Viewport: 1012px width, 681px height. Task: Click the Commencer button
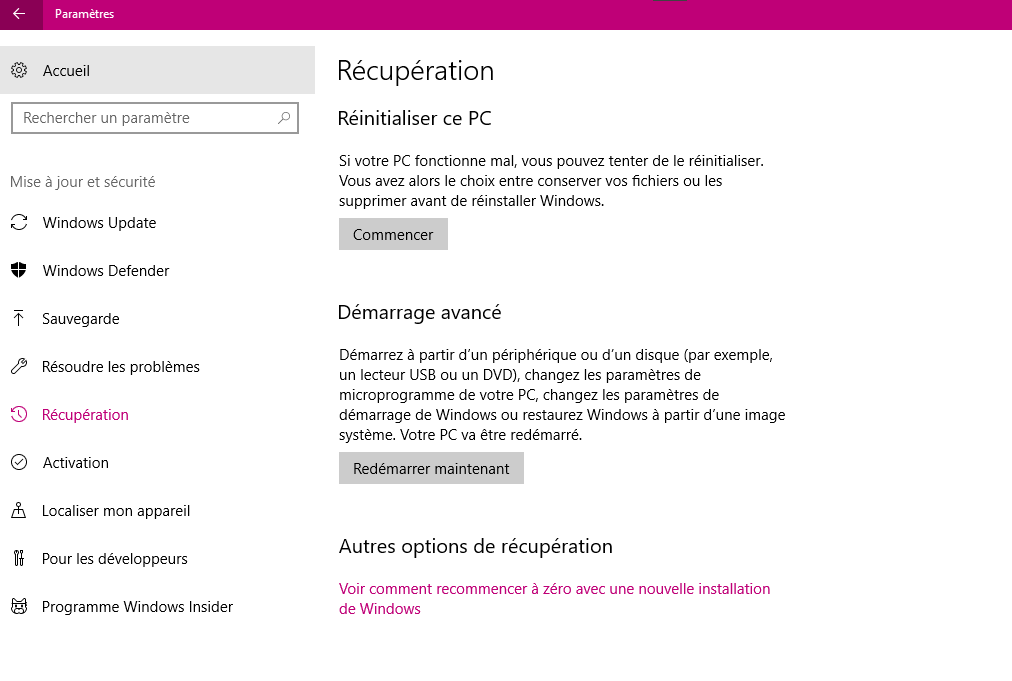(x=393, y=234)
